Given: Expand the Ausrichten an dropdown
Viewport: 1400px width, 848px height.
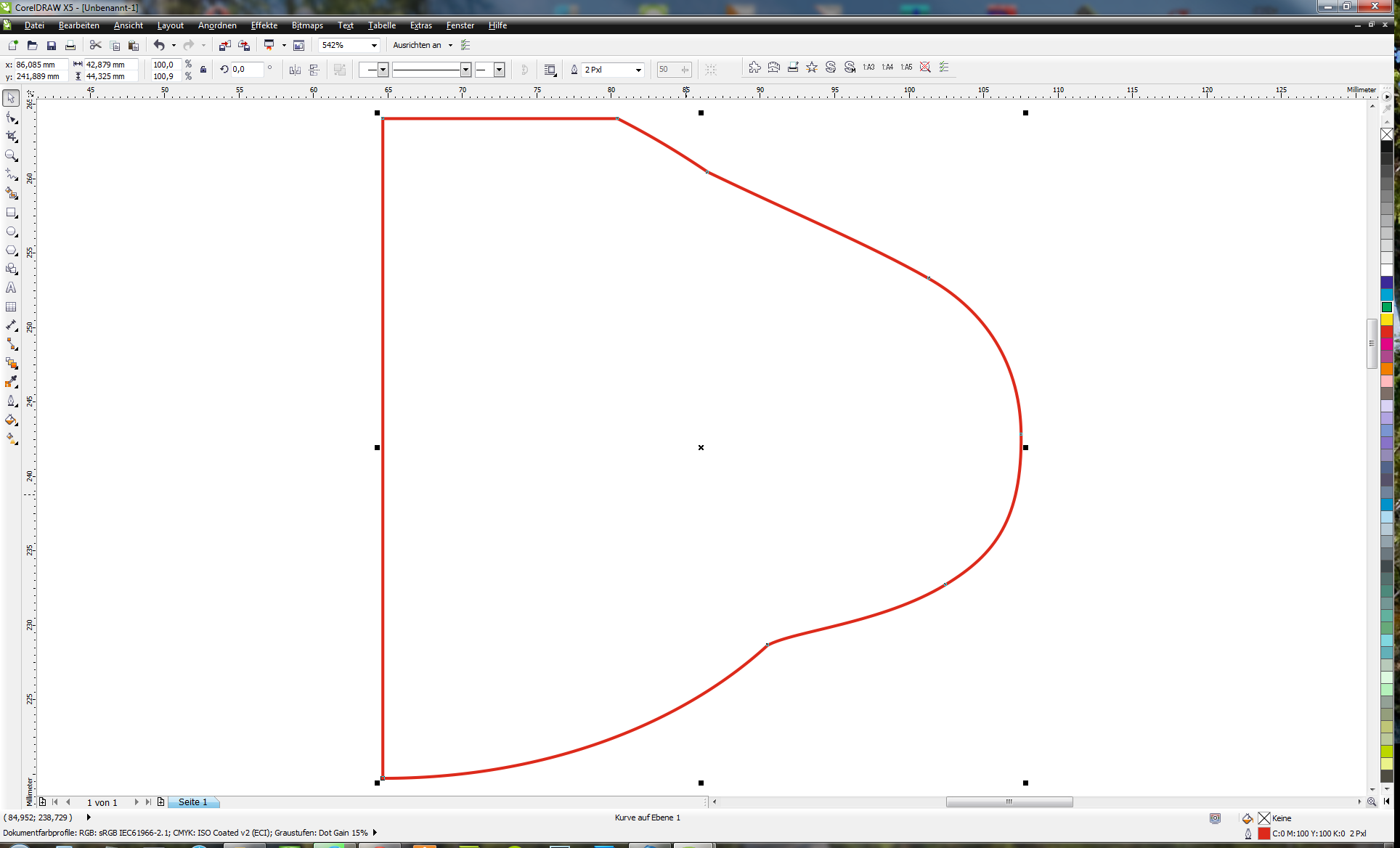Looking at the screenshot, I should (x=450, y=46).
